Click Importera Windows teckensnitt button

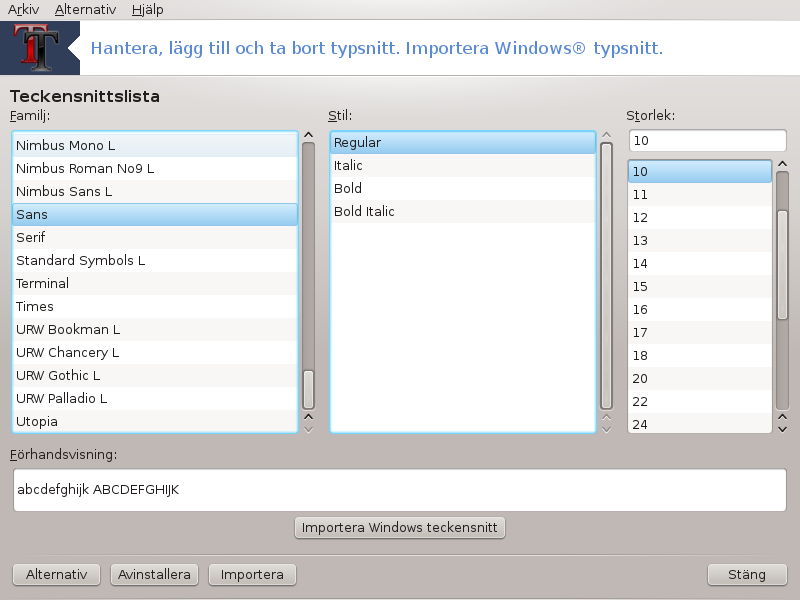point(399,528)
